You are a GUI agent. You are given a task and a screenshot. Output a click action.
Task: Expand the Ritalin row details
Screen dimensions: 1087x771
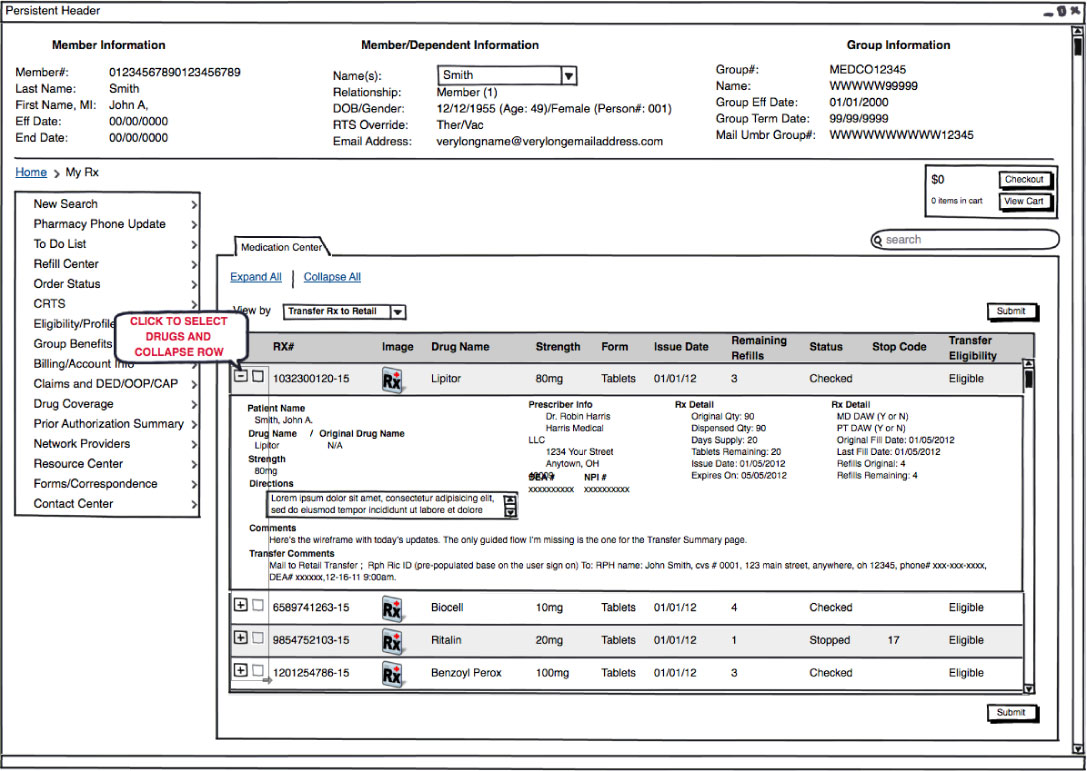(240, 638)
